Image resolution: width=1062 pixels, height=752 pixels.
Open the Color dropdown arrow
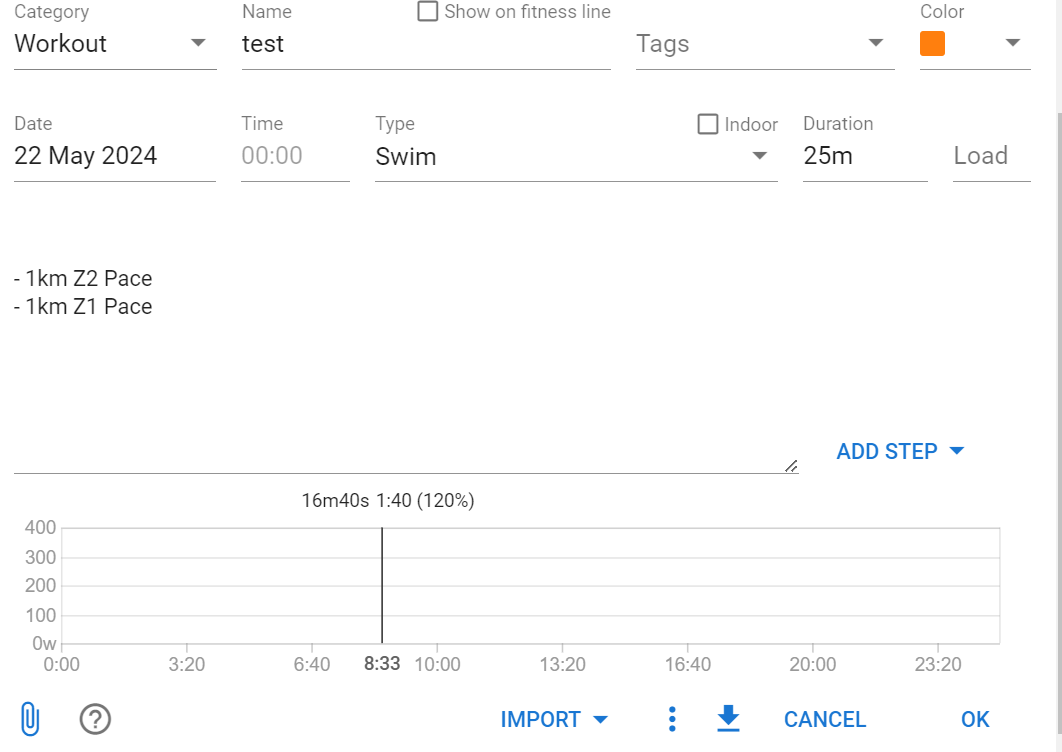[x=1013, y=43]
